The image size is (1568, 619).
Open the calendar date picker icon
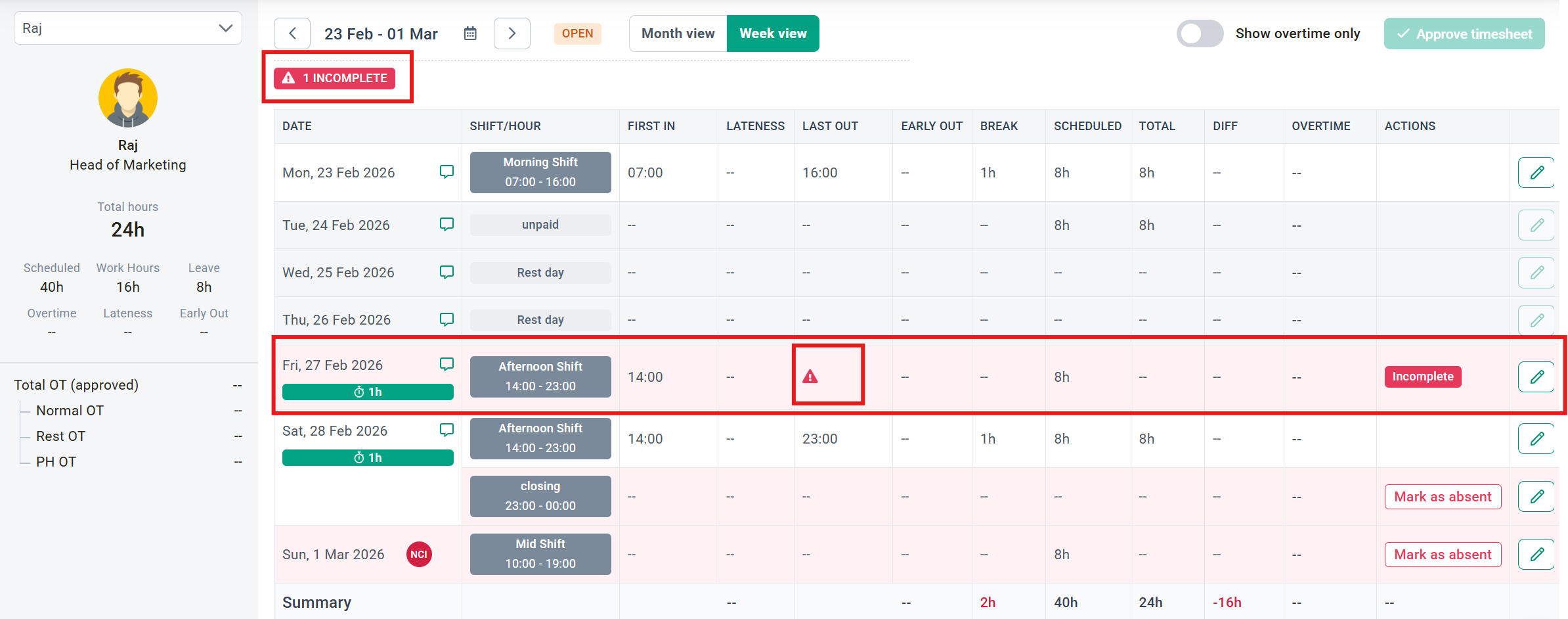[470, 34]
